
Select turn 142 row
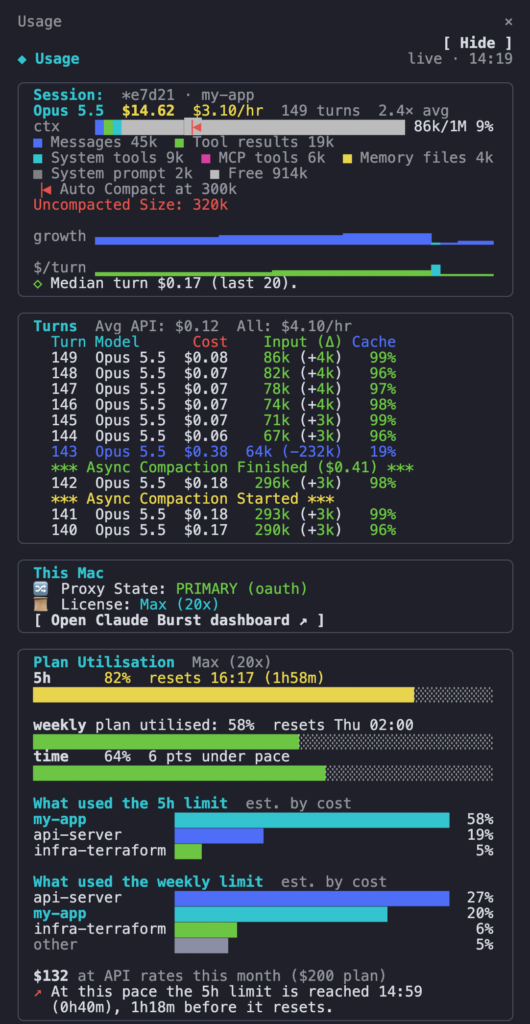[x=224, y=483]
